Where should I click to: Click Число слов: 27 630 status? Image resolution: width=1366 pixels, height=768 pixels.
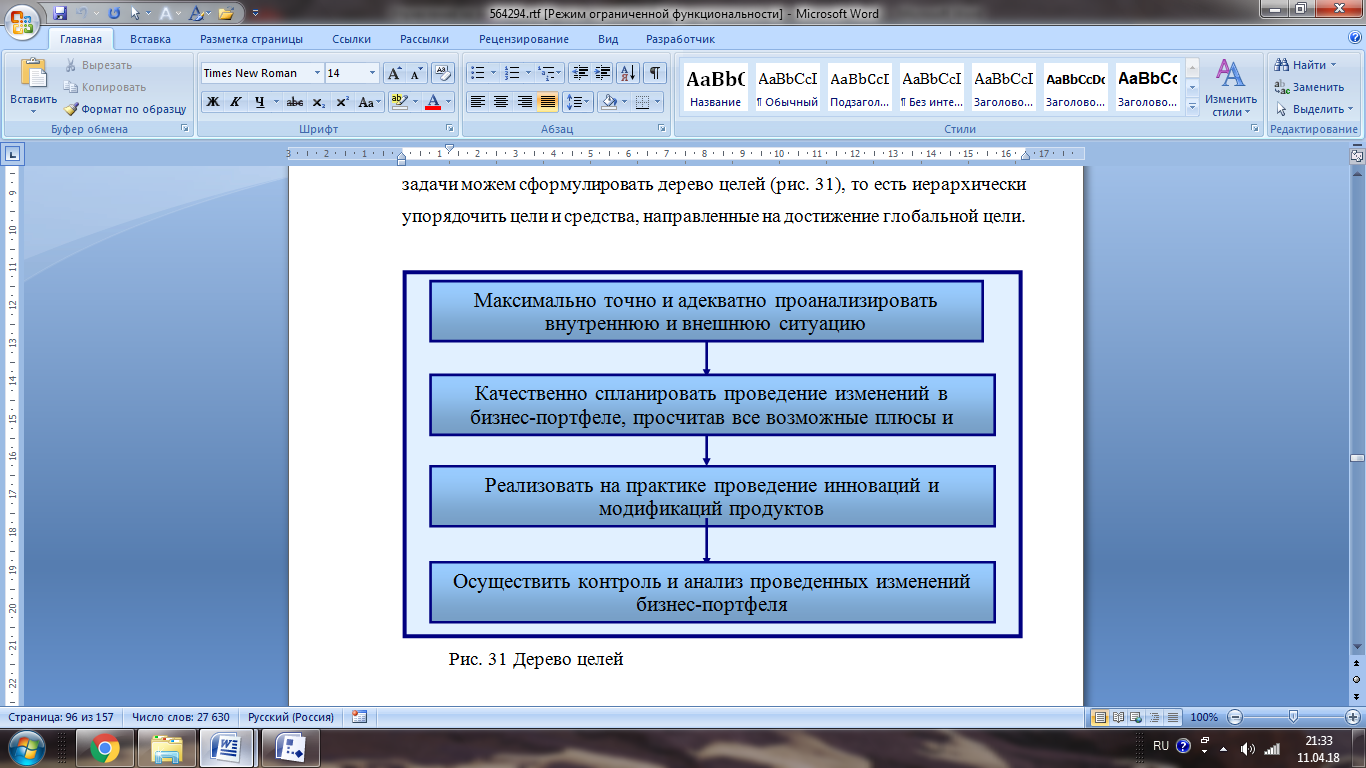tap(181, 717)
